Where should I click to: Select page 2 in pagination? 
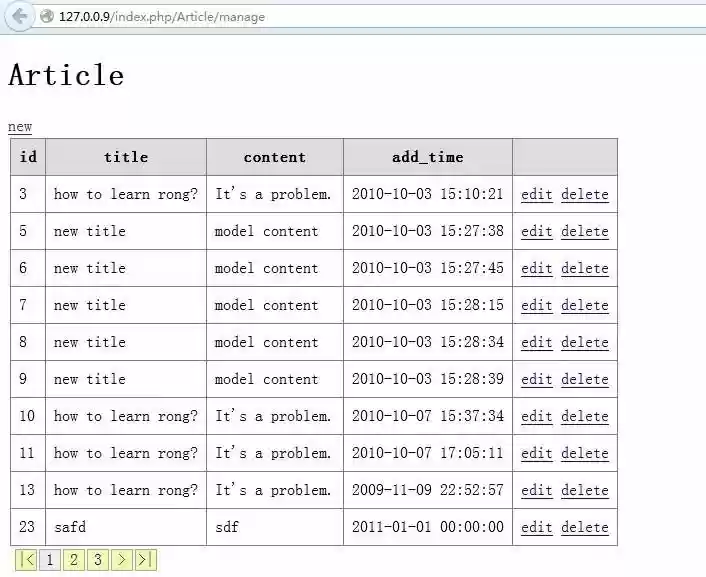click(74, 560)
